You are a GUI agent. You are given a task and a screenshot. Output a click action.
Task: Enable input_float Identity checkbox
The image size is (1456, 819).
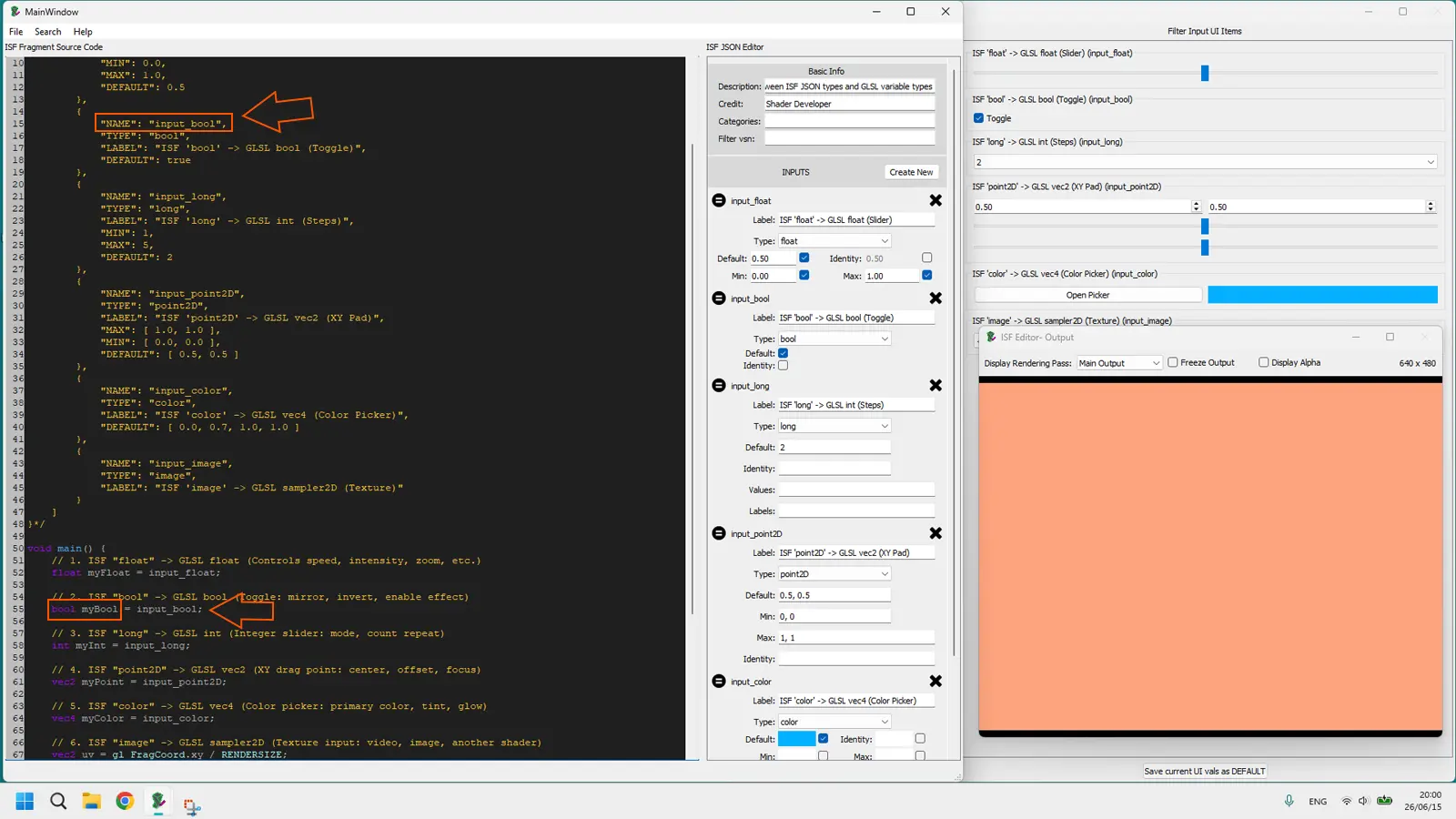point(927,258)
